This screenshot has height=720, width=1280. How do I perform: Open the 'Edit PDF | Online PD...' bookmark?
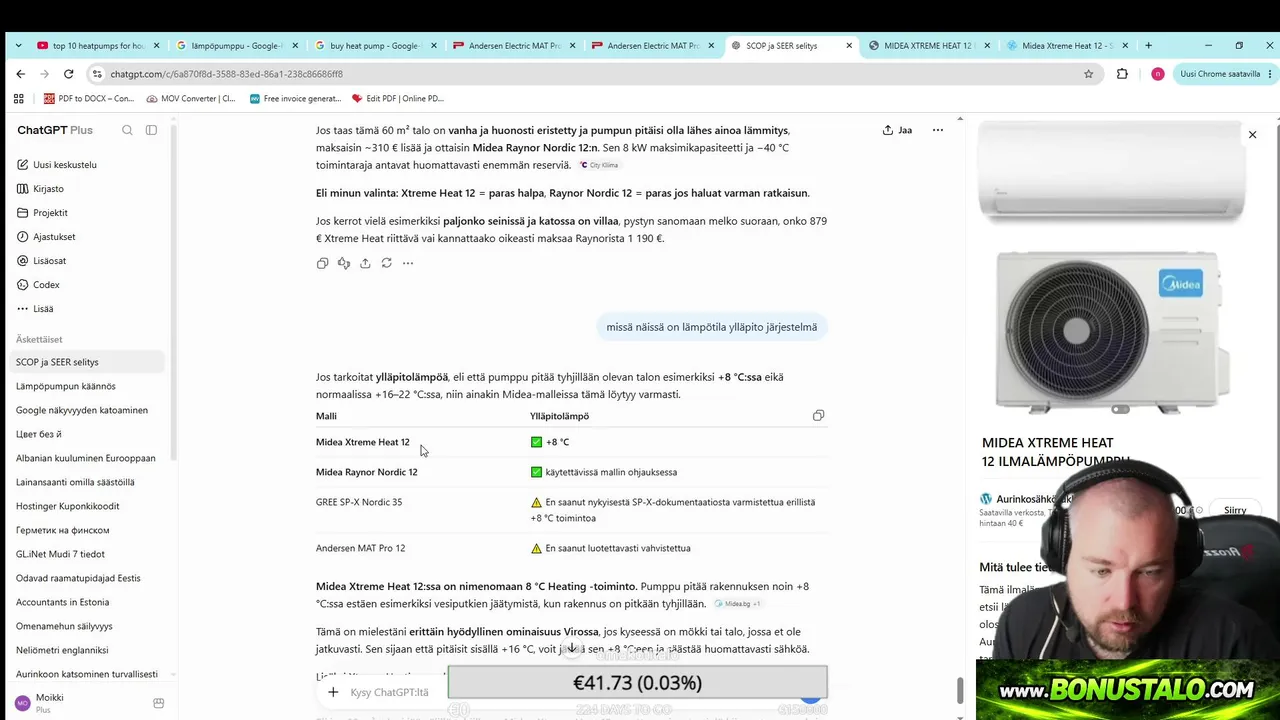pyautogui.click(x=397, y=98)
